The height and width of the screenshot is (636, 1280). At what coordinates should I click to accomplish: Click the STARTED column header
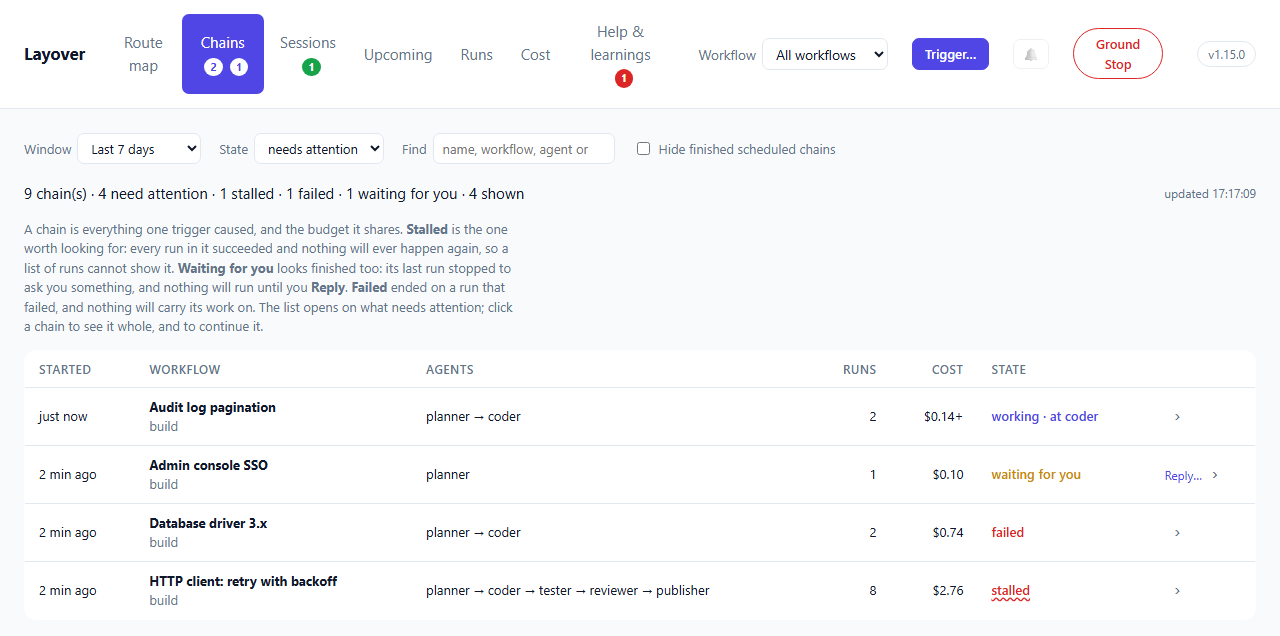pyautogui.click(x=65, y=370)
